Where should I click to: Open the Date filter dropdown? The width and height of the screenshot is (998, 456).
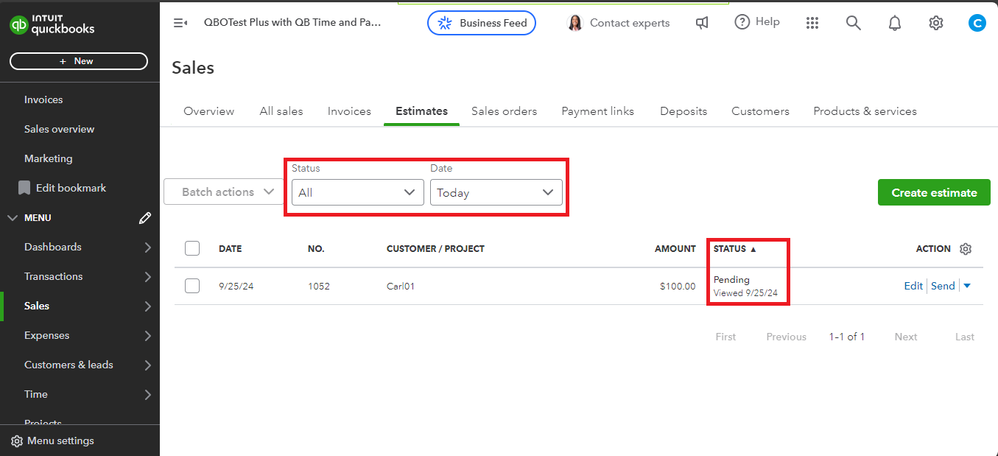[495, 192]
